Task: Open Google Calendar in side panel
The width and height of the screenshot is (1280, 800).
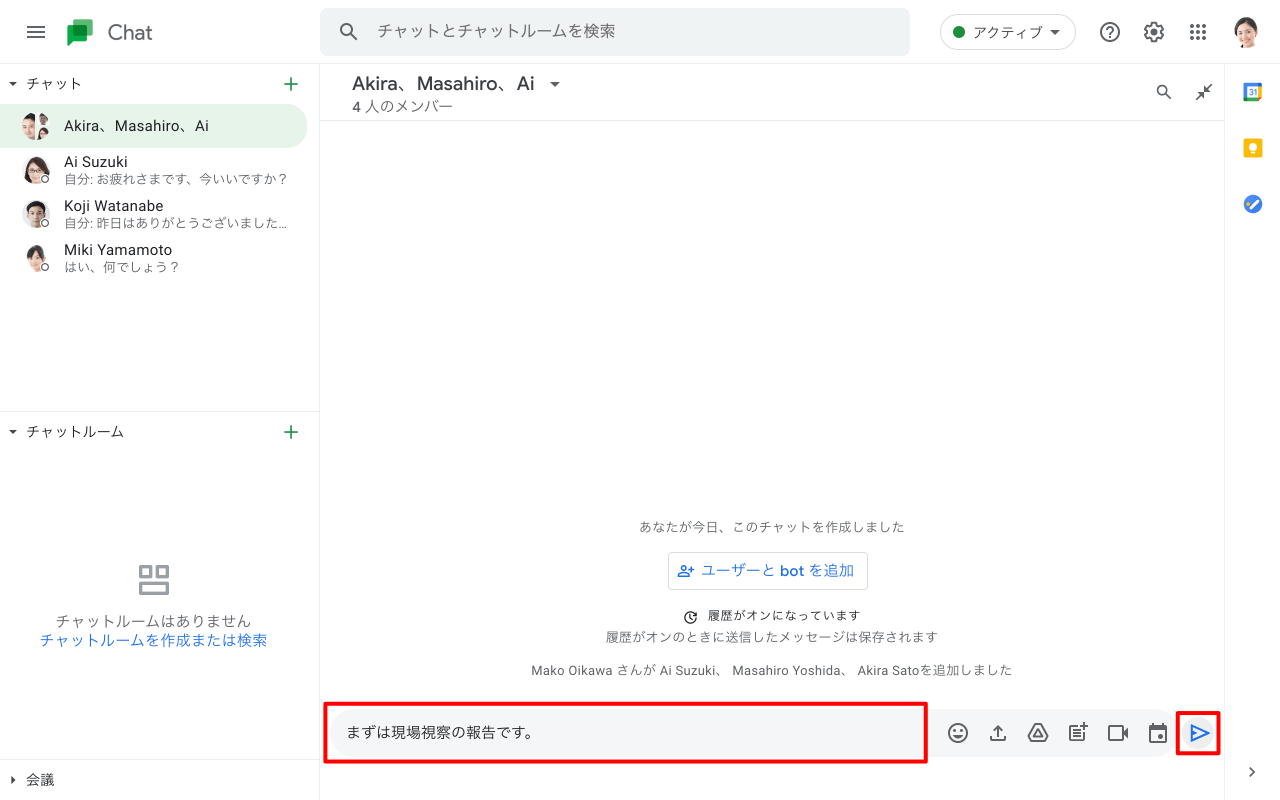Action: click(x=1252, y=92)
